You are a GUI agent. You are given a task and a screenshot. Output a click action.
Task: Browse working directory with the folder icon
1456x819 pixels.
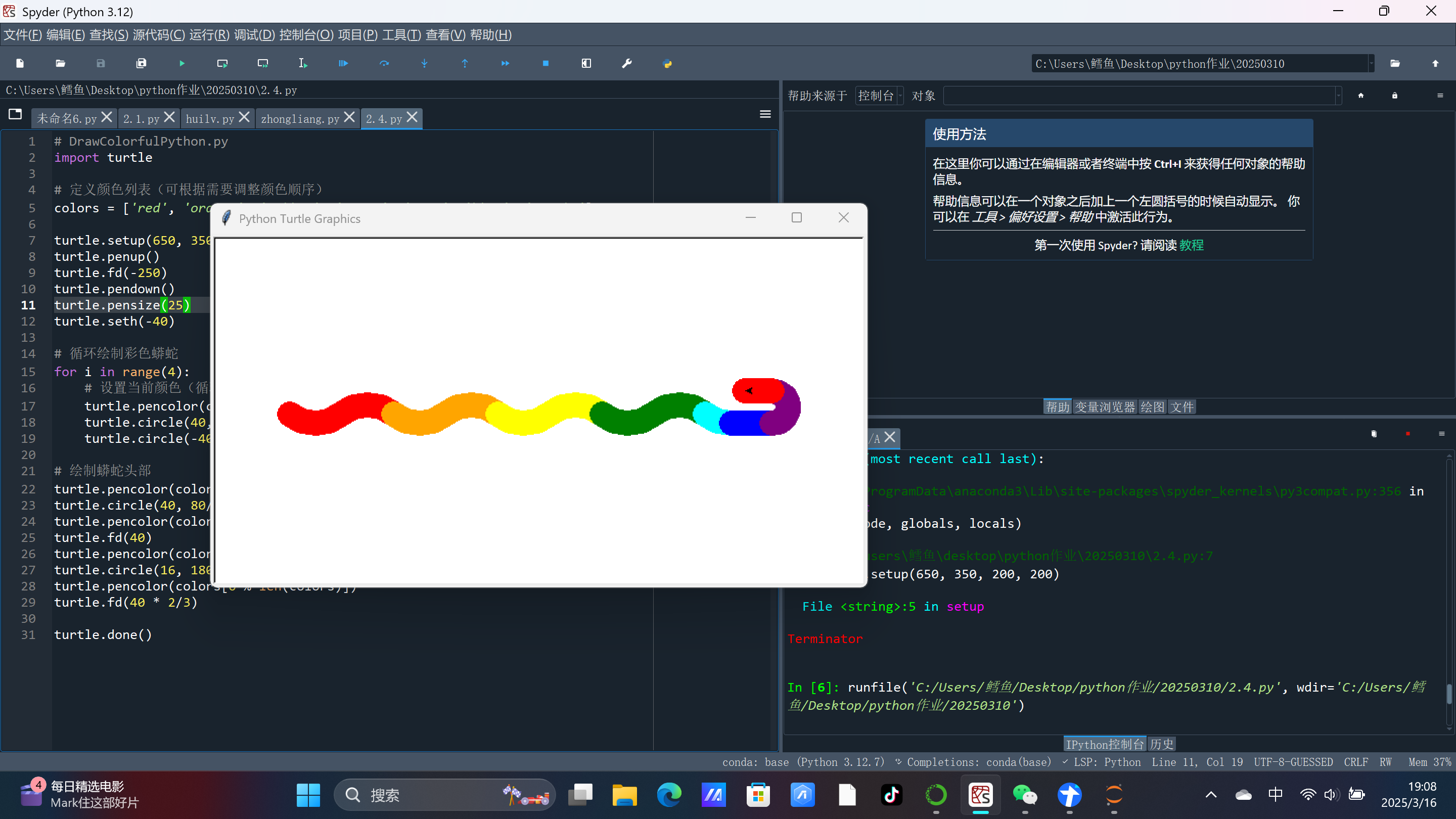pos(1395,63)
